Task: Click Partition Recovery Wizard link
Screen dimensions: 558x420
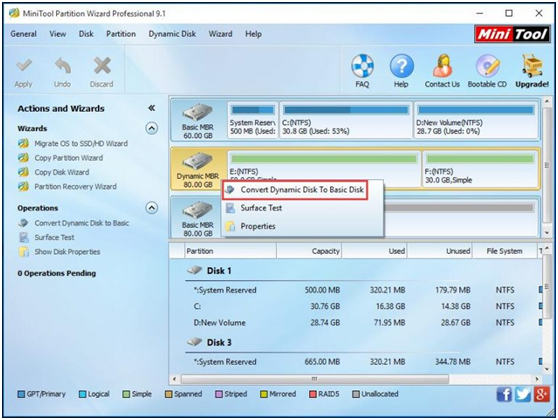Action: coord(75,187)
